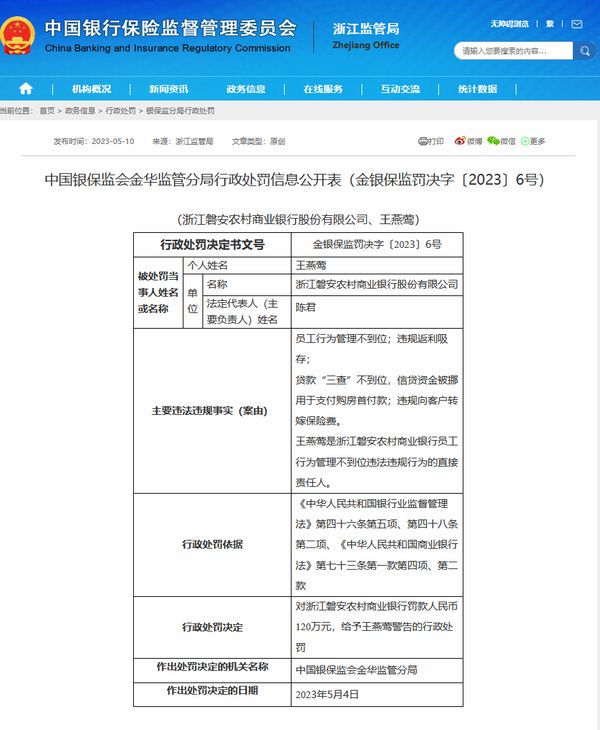Open the 新闻资讯 menu
Viewport: 600px width, 730px height.
coord(169,89)
